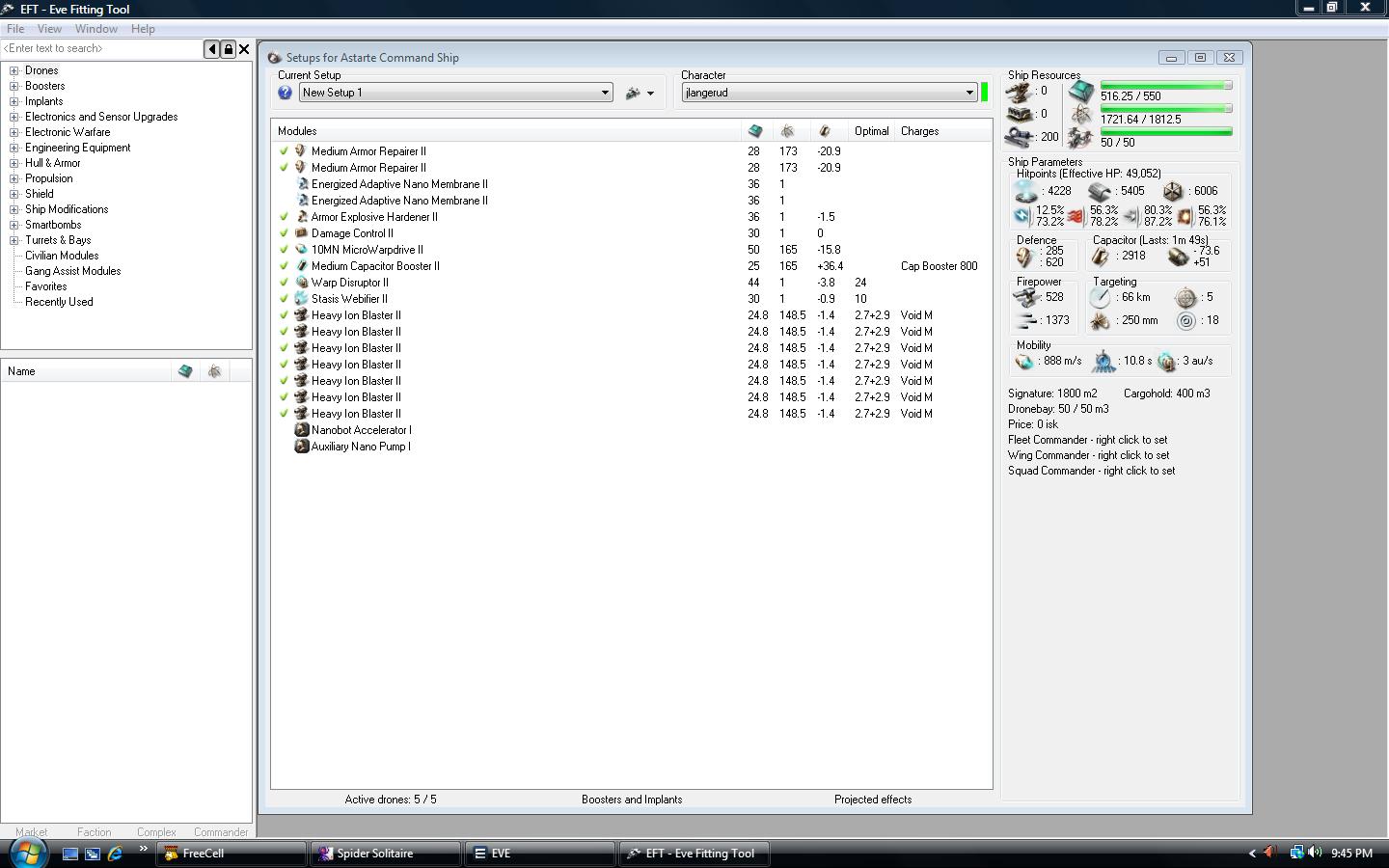The height and width of the screenshot is (868, 1389).
Task: Select the Damage Control II module icon
Action: point(301,233)
